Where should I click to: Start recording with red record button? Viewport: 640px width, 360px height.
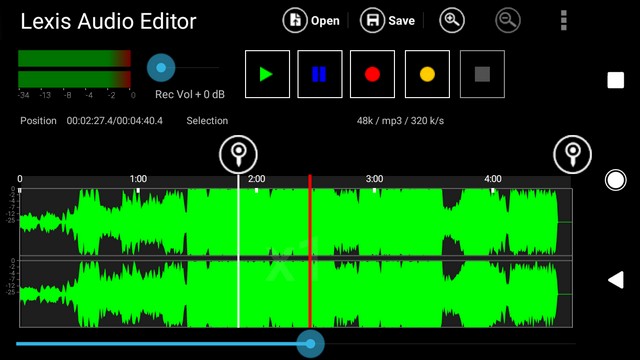pyautogui.click(x=372, y=74)
